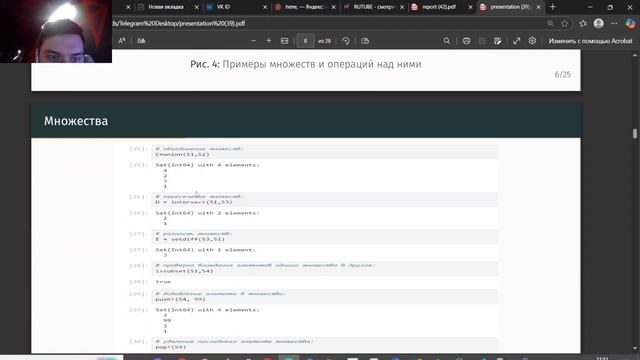This screenshot has width=640, height=360.
Task: Click the vertical scrollbar thumb
Action: coord(635,134)
